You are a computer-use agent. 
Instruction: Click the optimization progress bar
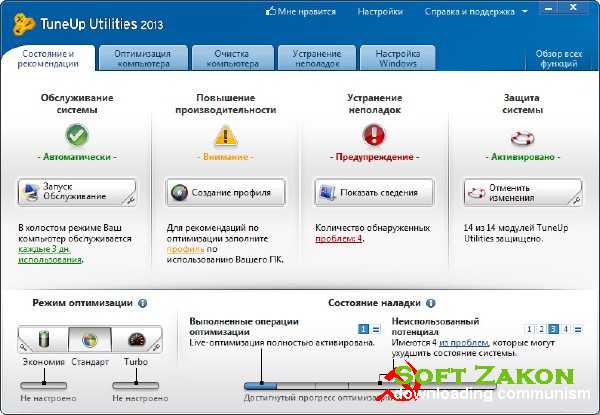[x=369, y=386]
